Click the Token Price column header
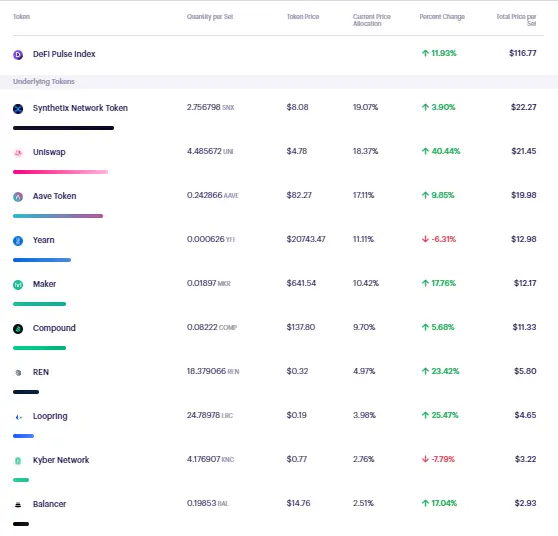 [x=303, y=17]
